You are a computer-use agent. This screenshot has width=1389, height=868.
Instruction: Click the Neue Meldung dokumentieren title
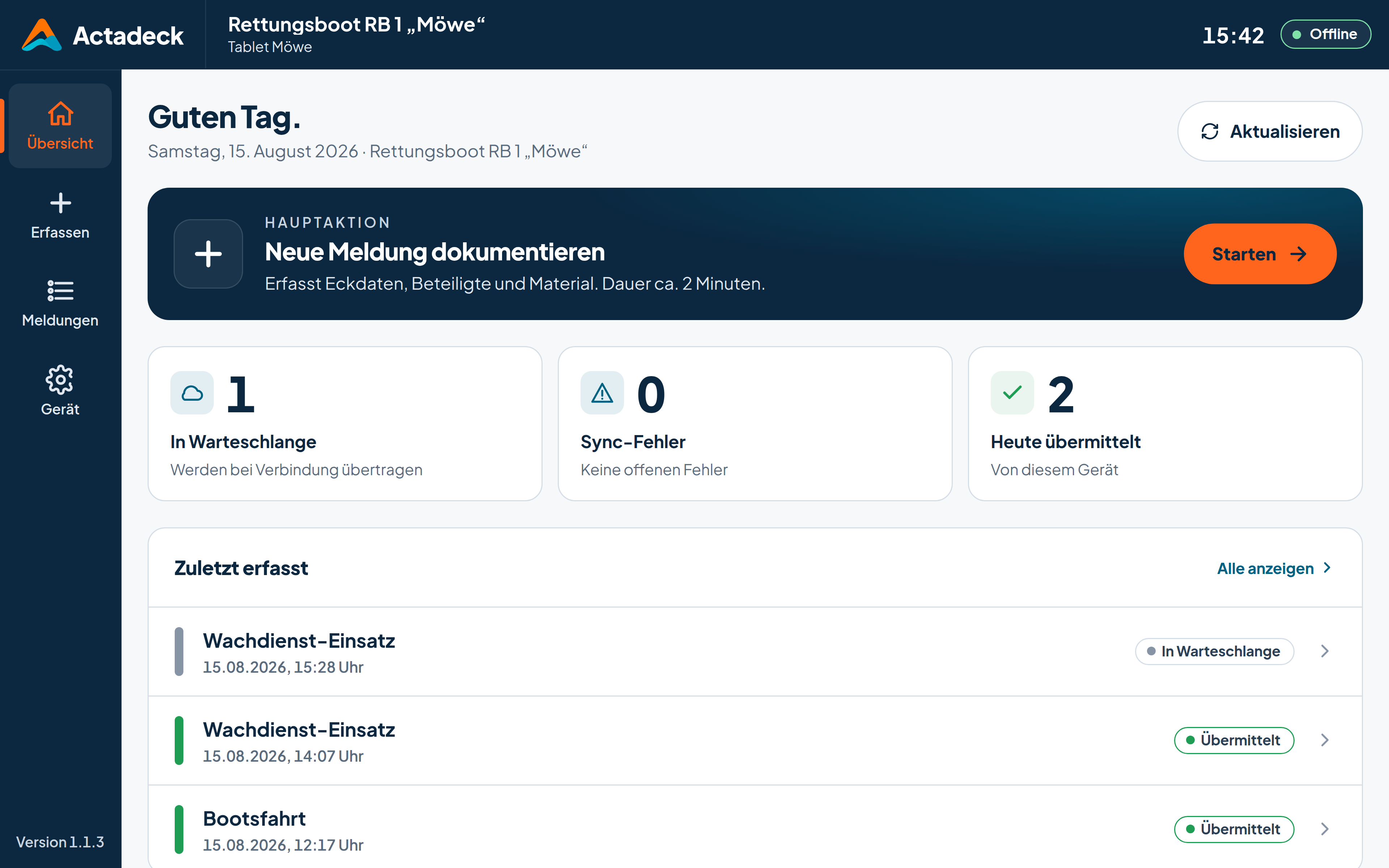point(435,252)
